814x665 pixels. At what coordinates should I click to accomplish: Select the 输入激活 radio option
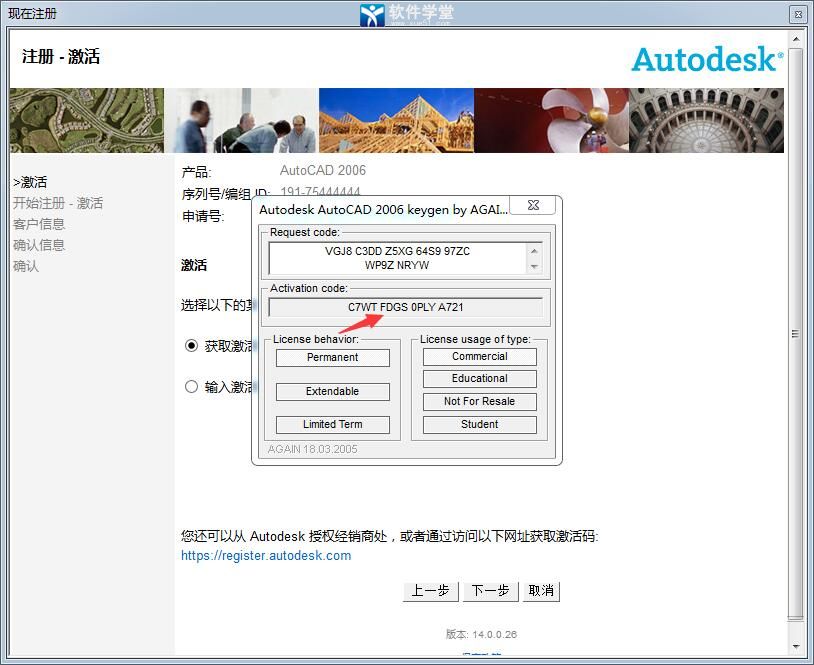(192, 387)
